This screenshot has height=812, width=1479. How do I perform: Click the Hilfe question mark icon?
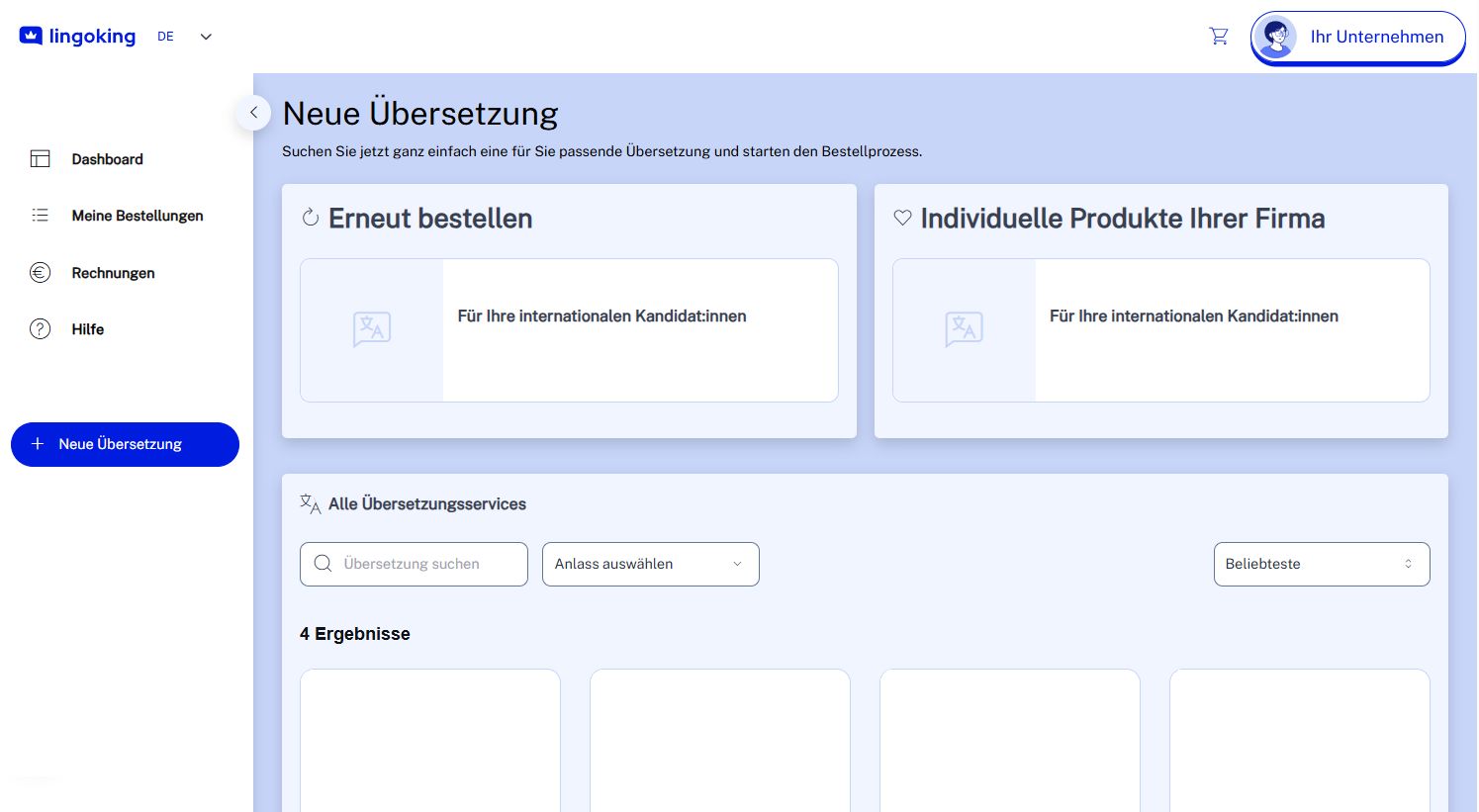tap(40, 329)
